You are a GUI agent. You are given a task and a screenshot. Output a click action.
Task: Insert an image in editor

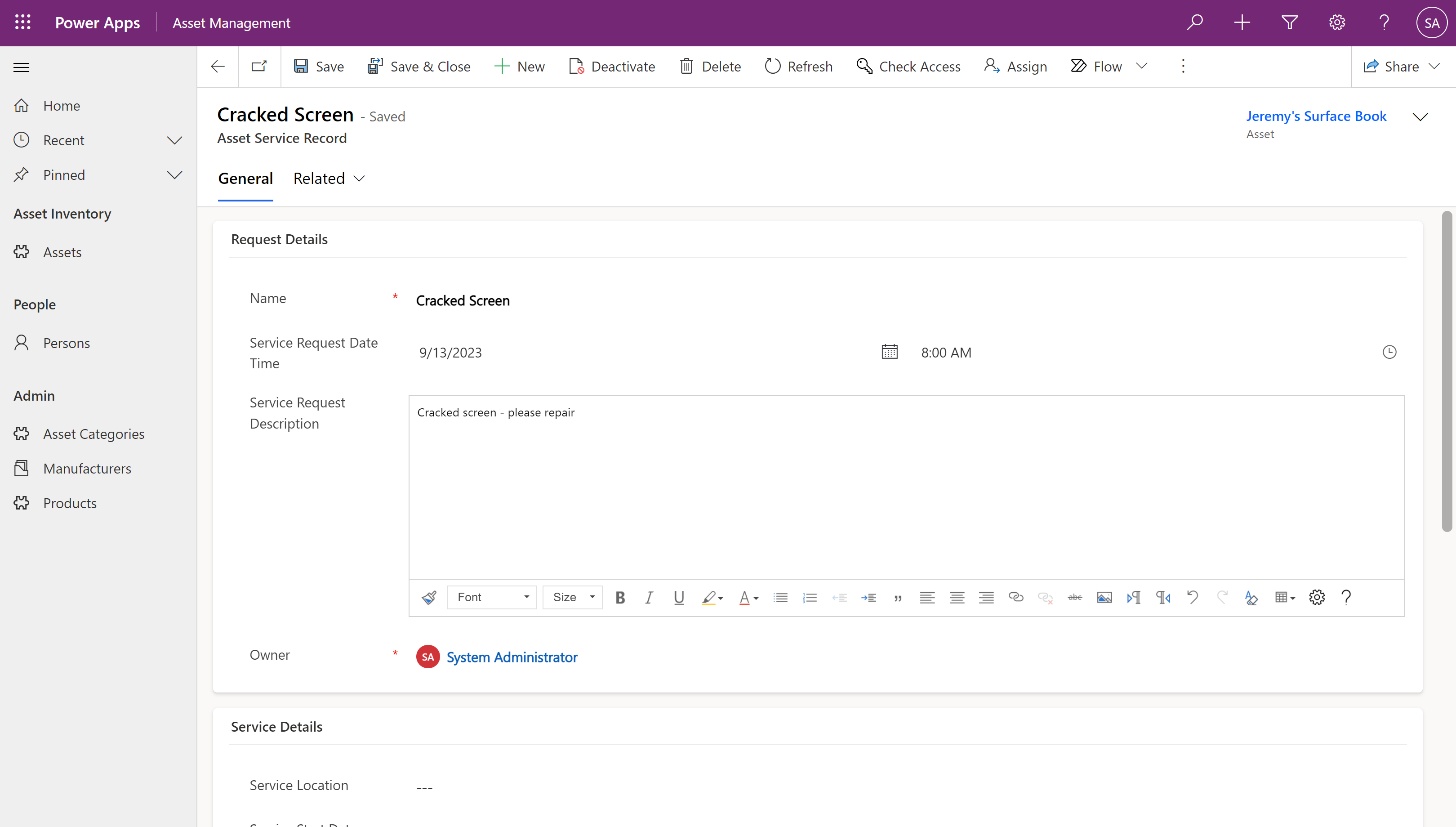[1104, 598]
